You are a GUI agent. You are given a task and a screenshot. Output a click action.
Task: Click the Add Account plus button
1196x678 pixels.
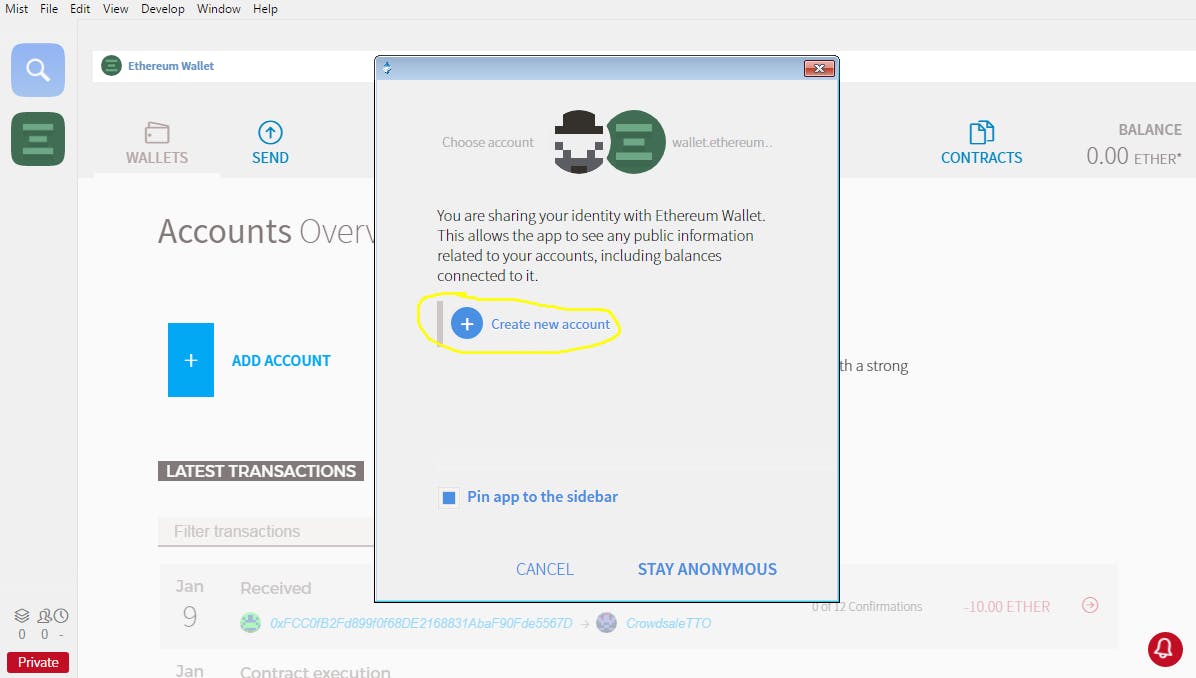(191, 360)
